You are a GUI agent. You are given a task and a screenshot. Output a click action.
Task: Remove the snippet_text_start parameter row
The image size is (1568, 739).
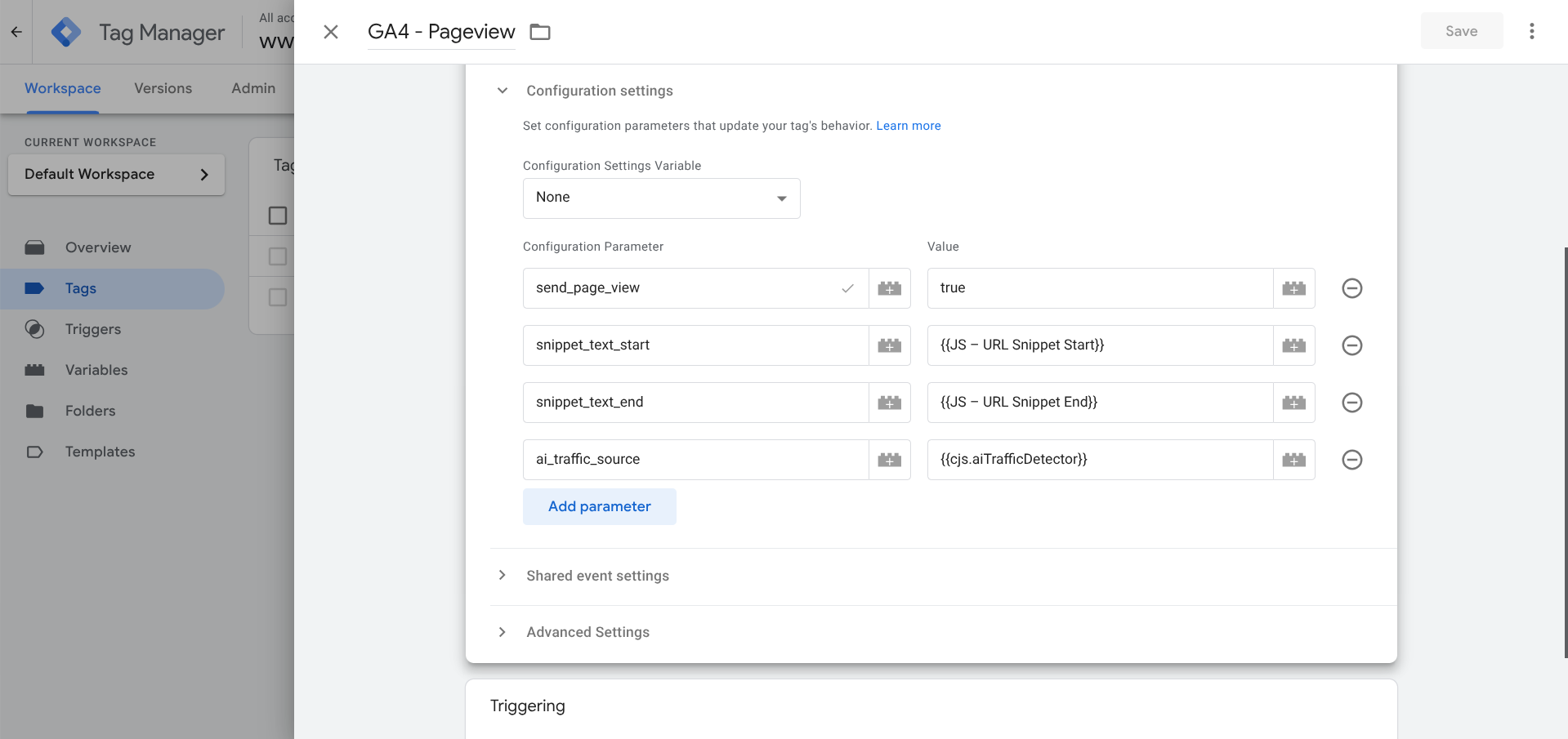click(1351, 345)
